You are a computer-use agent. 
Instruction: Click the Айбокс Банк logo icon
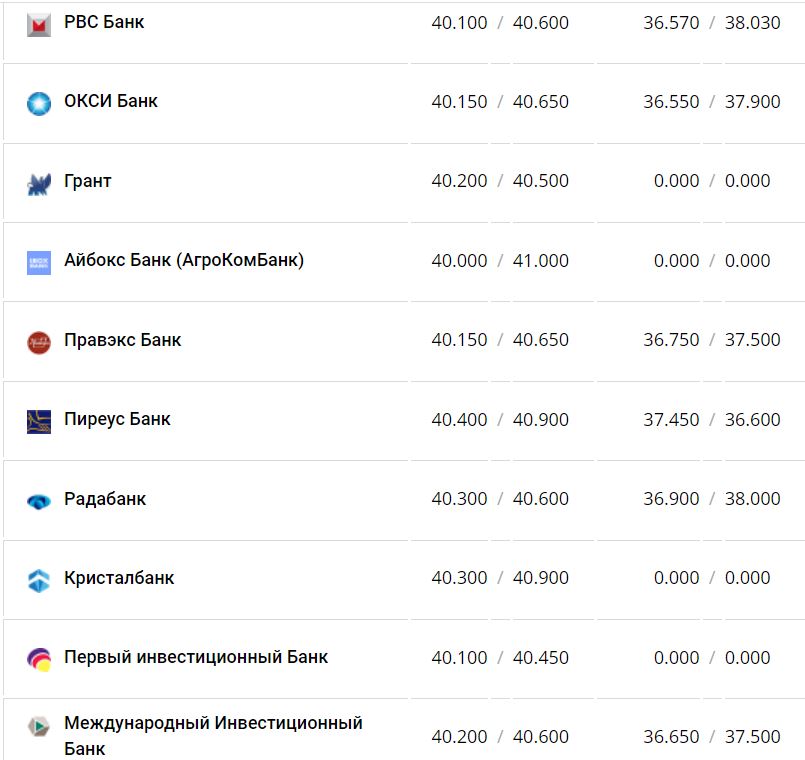(39, 262)
